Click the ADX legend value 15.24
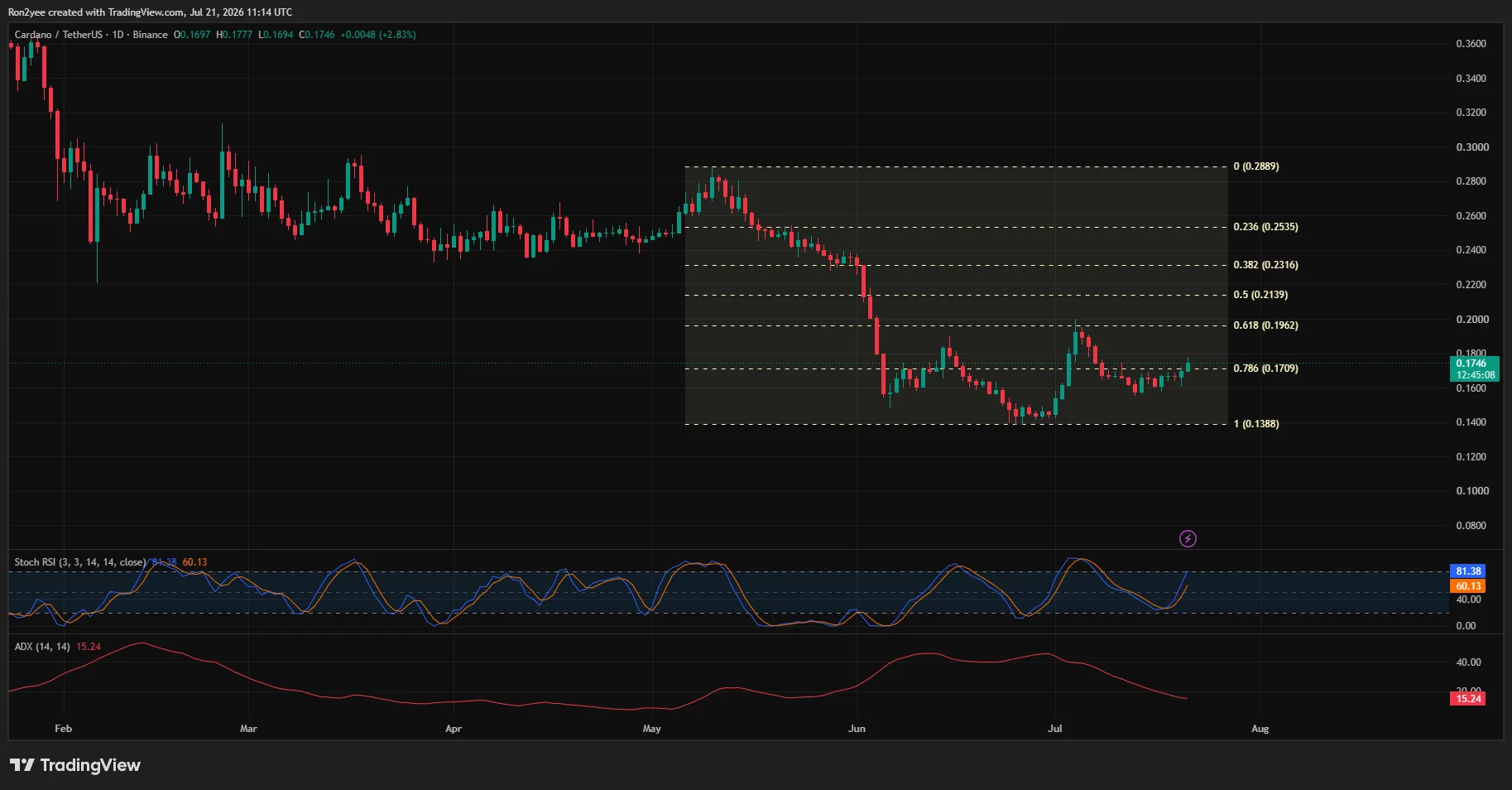This screenshot has width=1512, height=790. (x=89, y=647)
